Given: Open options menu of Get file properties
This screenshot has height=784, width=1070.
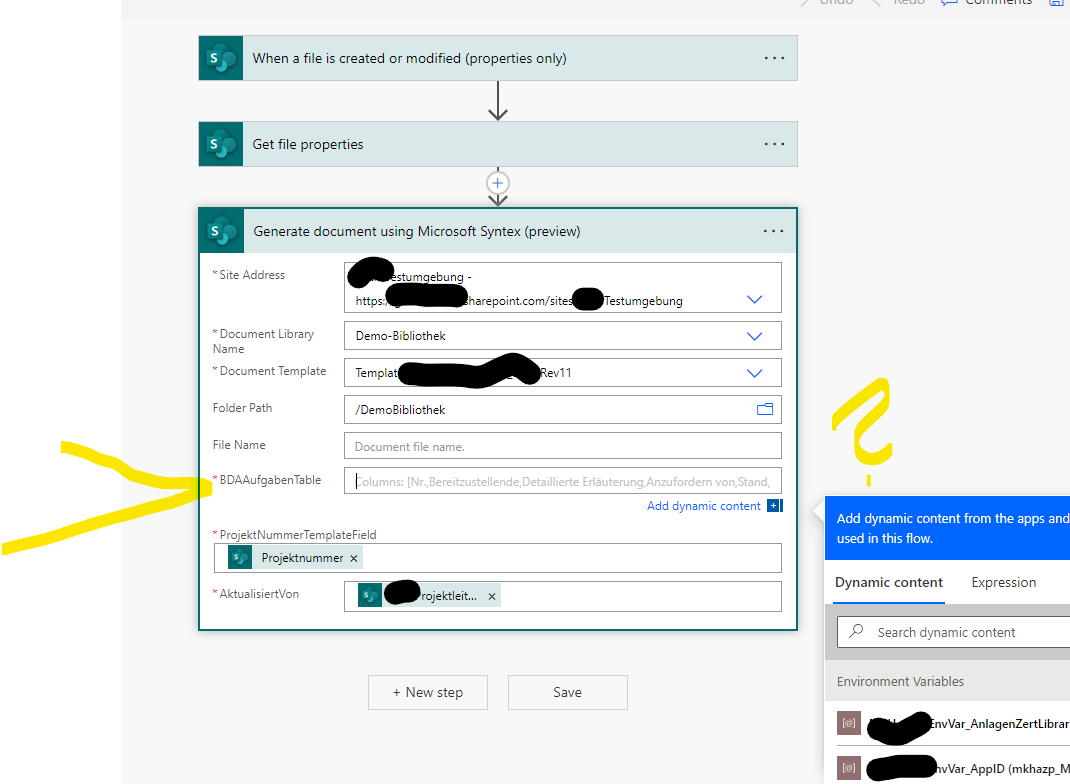Looking at the screenshot, I should coord(774,144).
